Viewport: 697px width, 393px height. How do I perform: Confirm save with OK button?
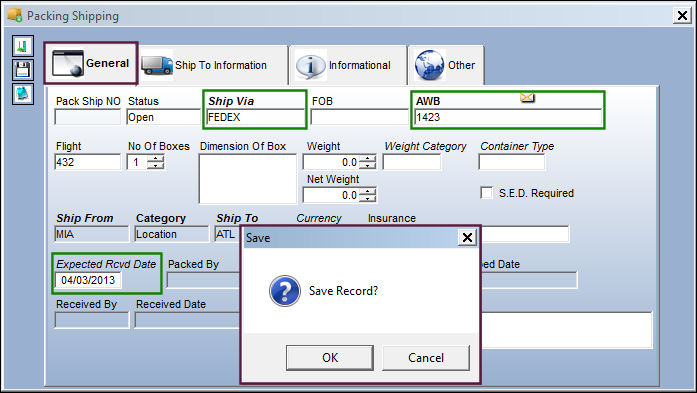pos(330,357)
